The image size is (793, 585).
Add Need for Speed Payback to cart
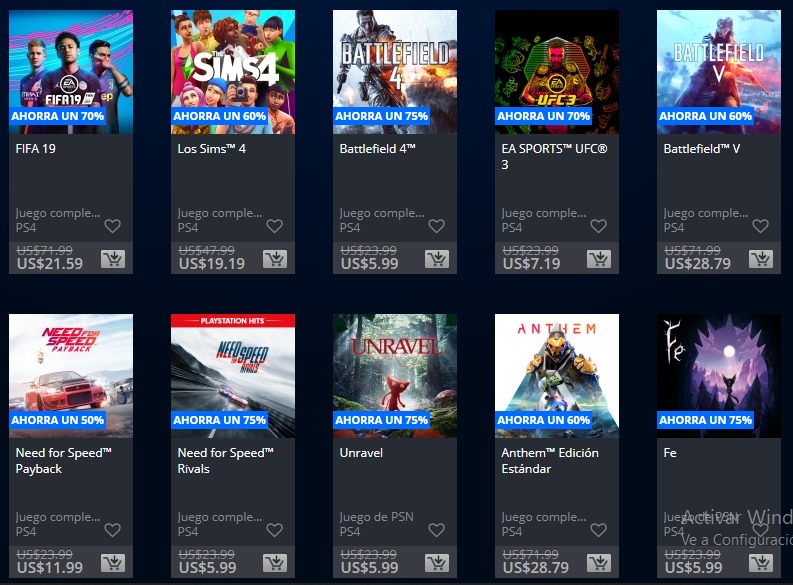[113, 563]
